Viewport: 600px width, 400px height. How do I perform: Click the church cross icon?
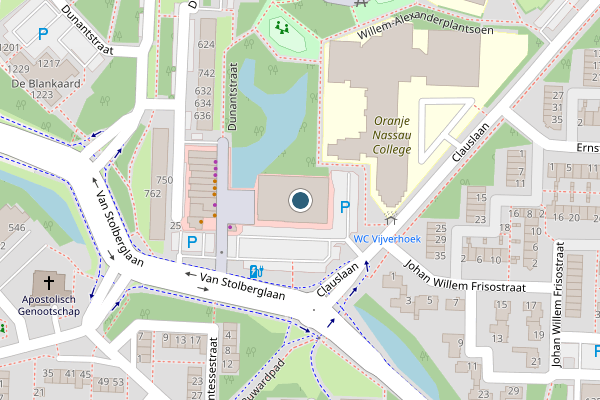click(x=49, y=283)
